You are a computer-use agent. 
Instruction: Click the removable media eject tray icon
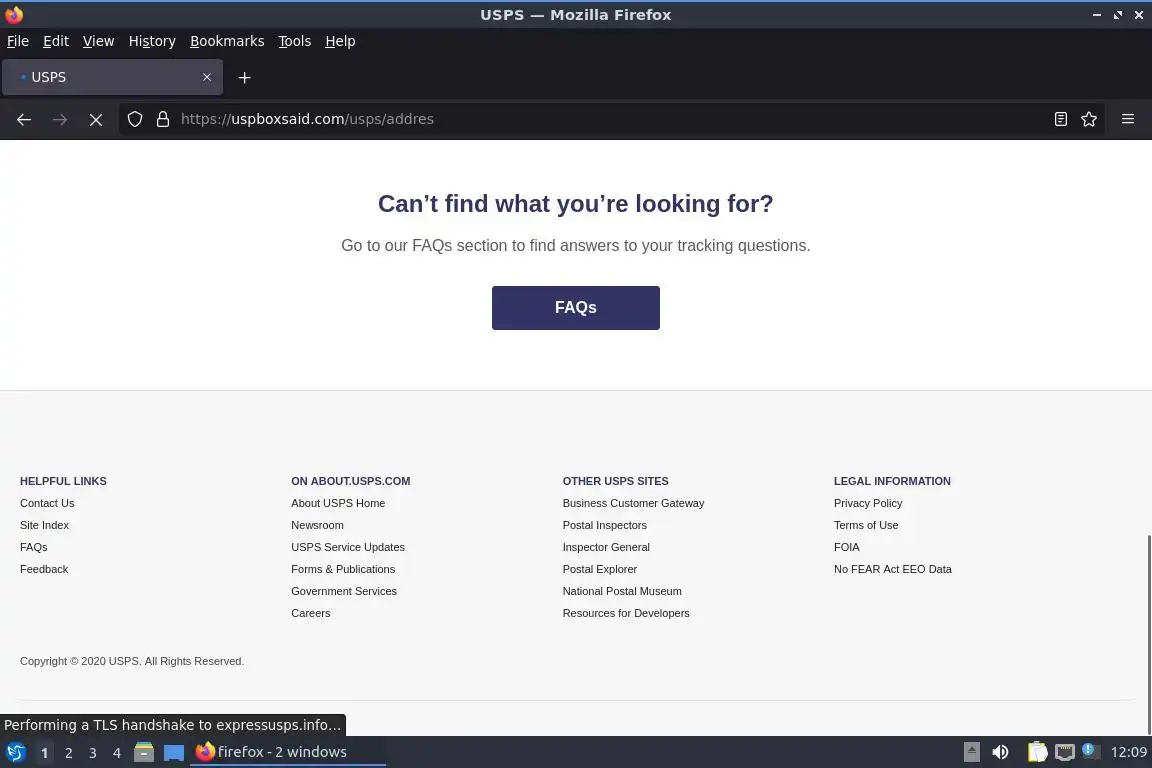point(972,752)
